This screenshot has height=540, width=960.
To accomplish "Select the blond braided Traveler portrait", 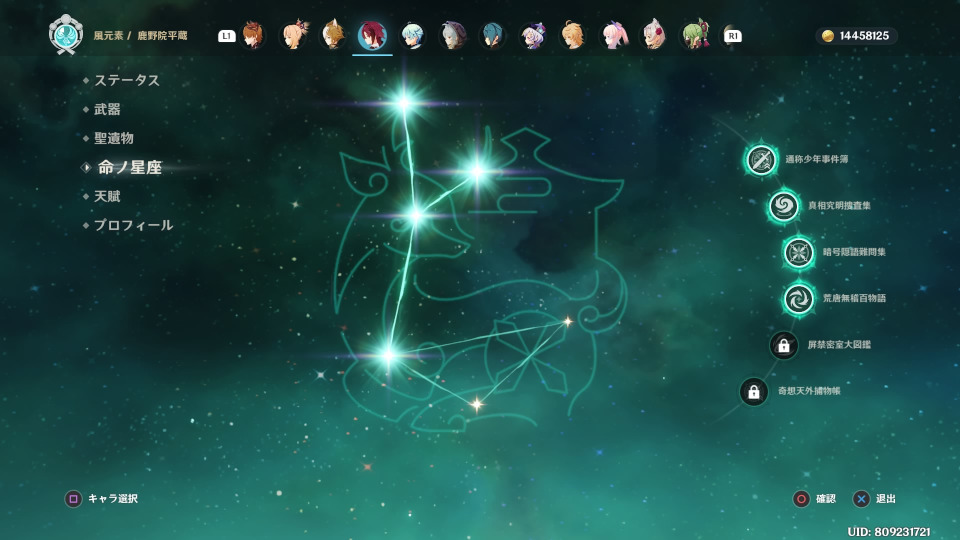I will (573, 36).
